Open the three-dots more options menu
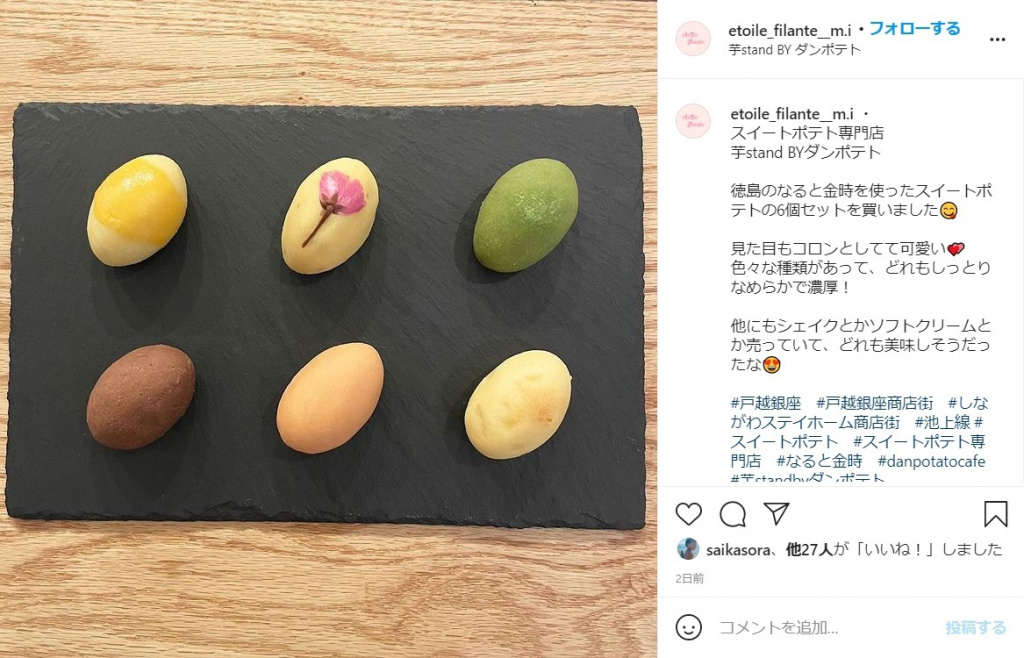The width and height of the screenshot is (1024, 658). (997, 40)
